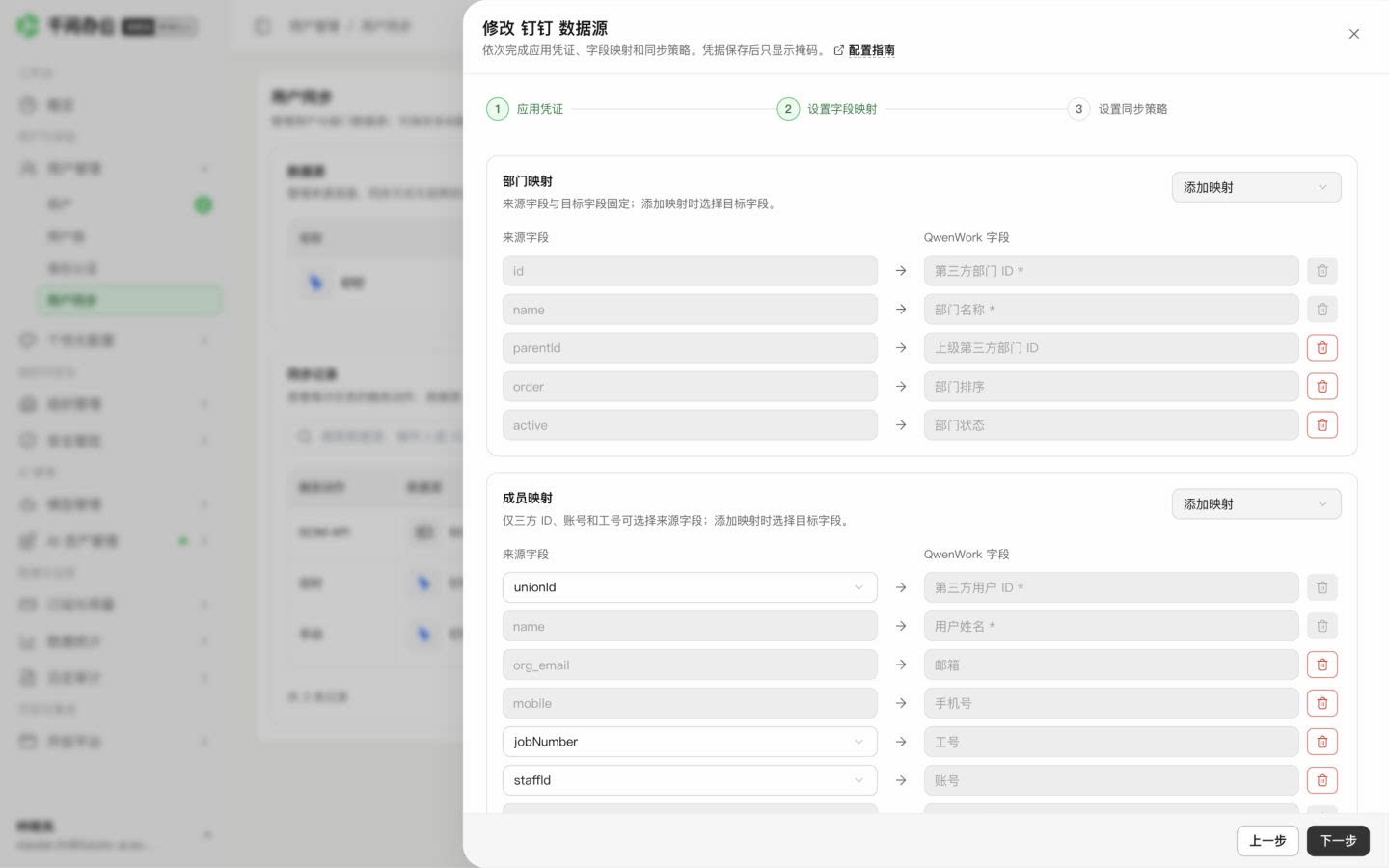Delete the order department mapping row
The image size is (1389, 868).
click(x=1321, y=387)
